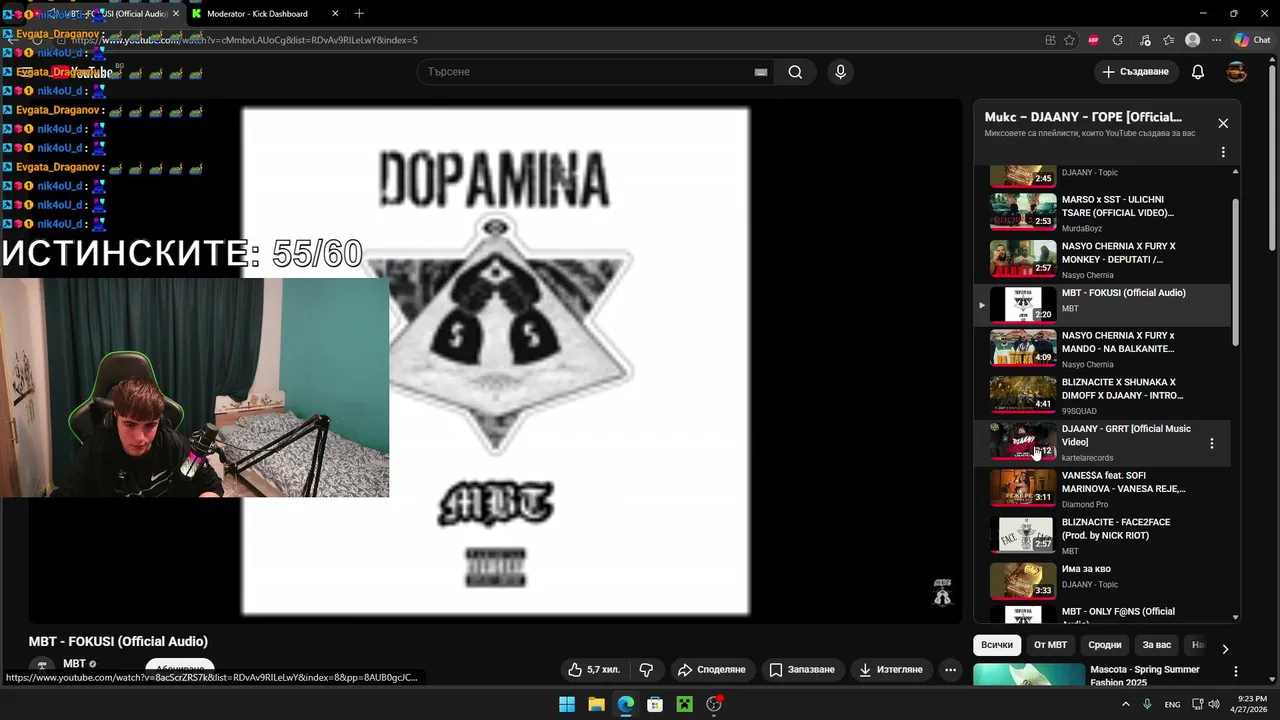Open File Explorer from the taskbar

coord(596,704)
